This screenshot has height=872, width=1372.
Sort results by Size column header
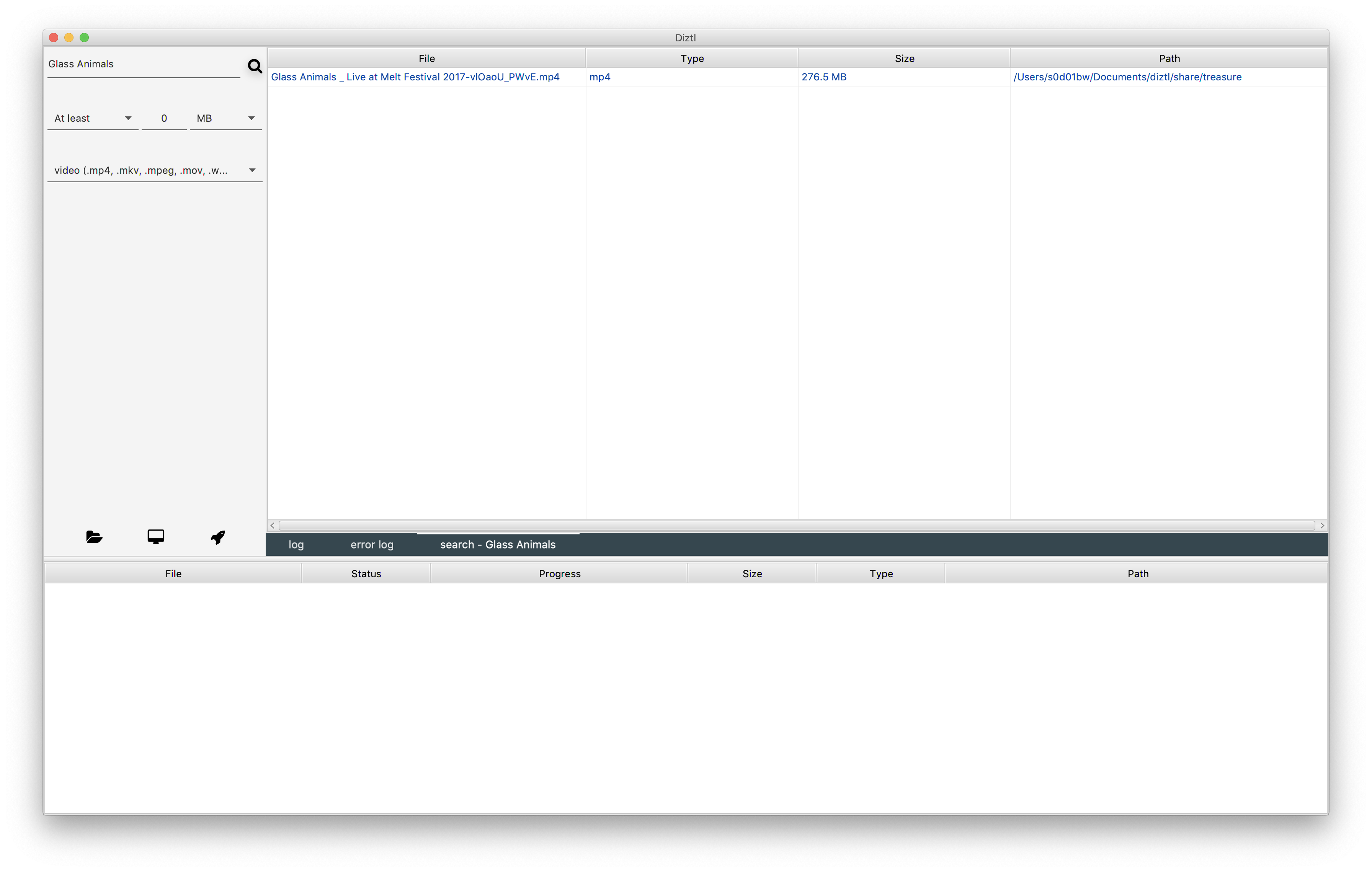pos(904,59)
